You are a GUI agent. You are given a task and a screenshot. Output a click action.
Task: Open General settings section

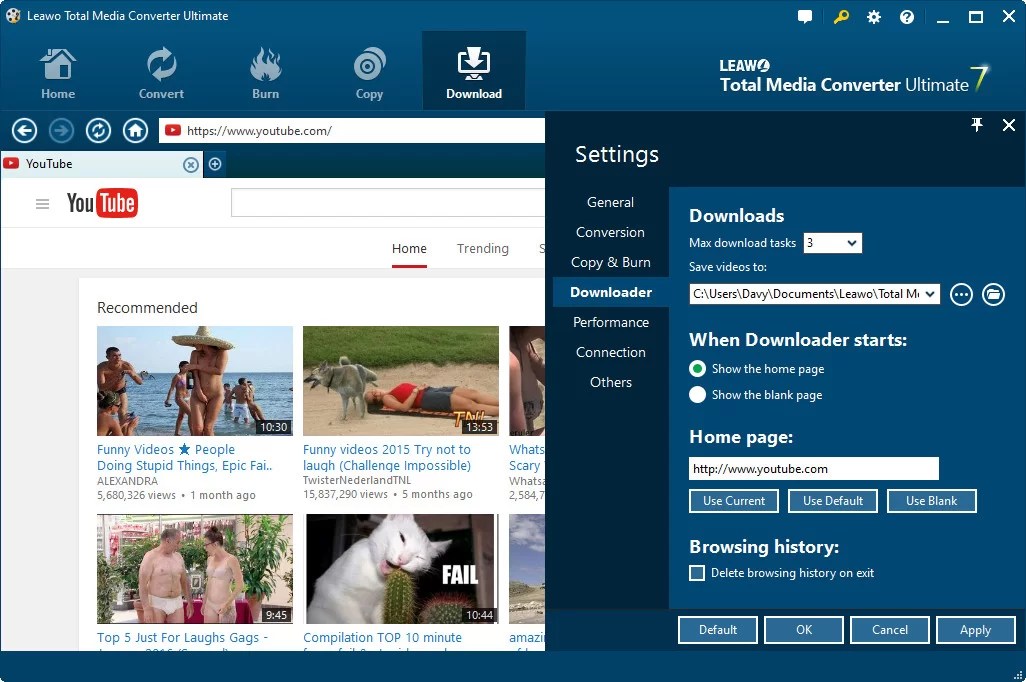click(610, 202)
